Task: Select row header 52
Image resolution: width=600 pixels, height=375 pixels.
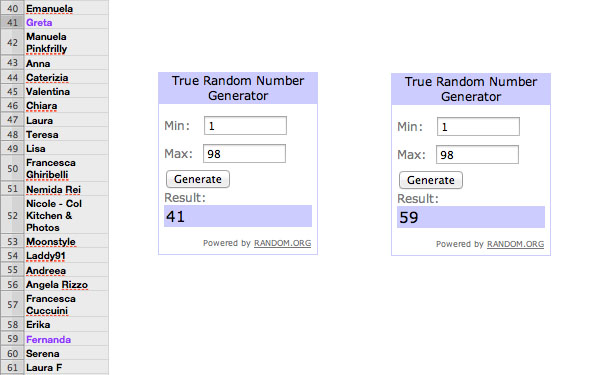Action: (12, 215)
